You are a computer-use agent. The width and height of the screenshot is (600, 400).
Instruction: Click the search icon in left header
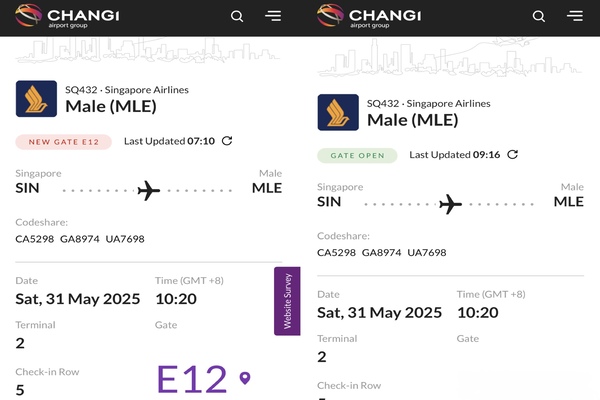237,16
